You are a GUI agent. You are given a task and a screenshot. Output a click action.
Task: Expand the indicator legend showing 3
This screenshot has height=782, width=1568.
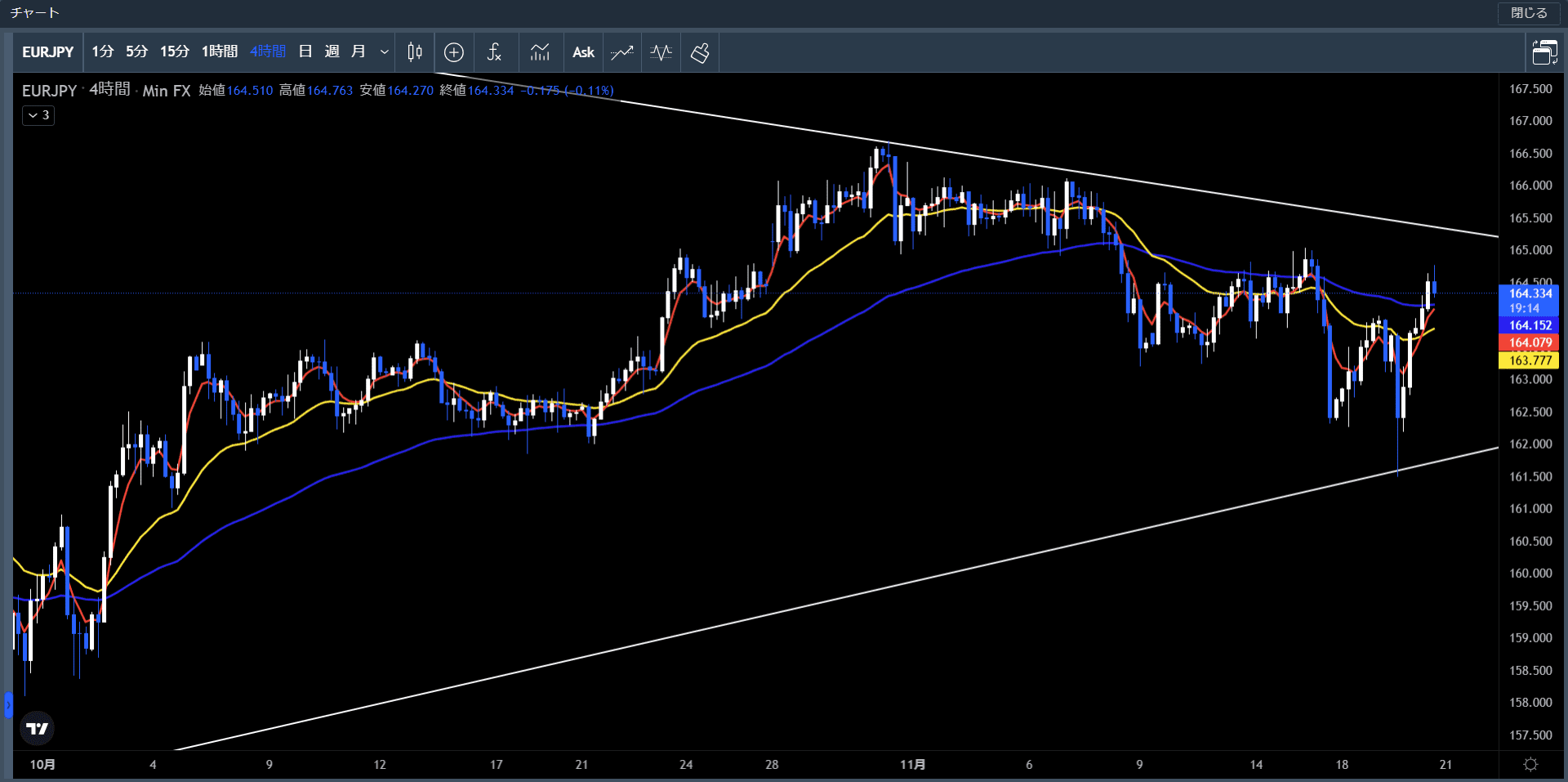[x=38, y=115]
